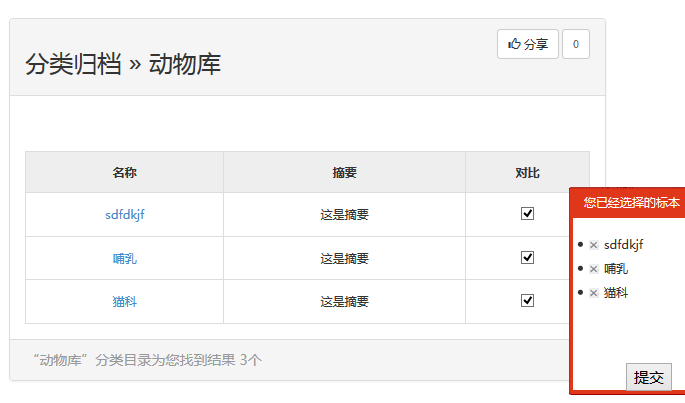Screen dimensions: 685x403
Task: Click the 这是摘要 summary in the sdfdkjf row
Action: pyautogui.click(x=344, y=214)
